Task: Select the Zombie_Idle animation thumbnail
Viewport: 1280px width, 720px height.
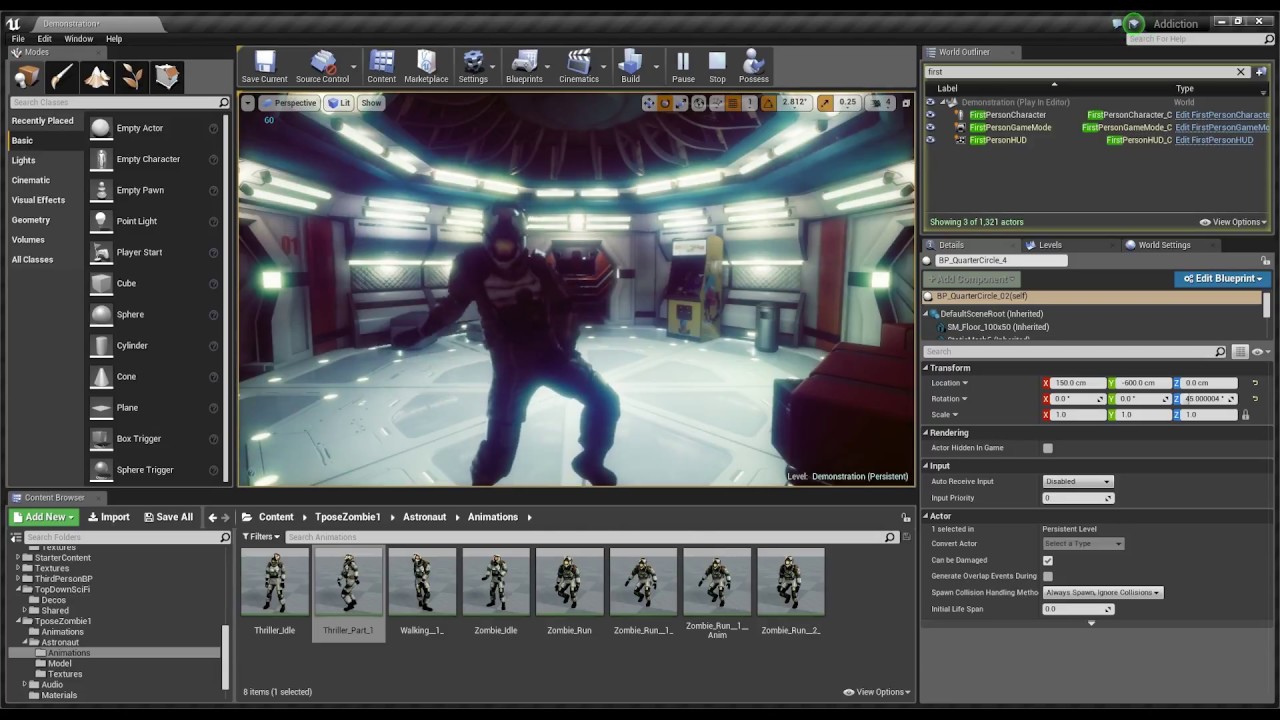Action: pyautogui.click(x=496, y=592)
